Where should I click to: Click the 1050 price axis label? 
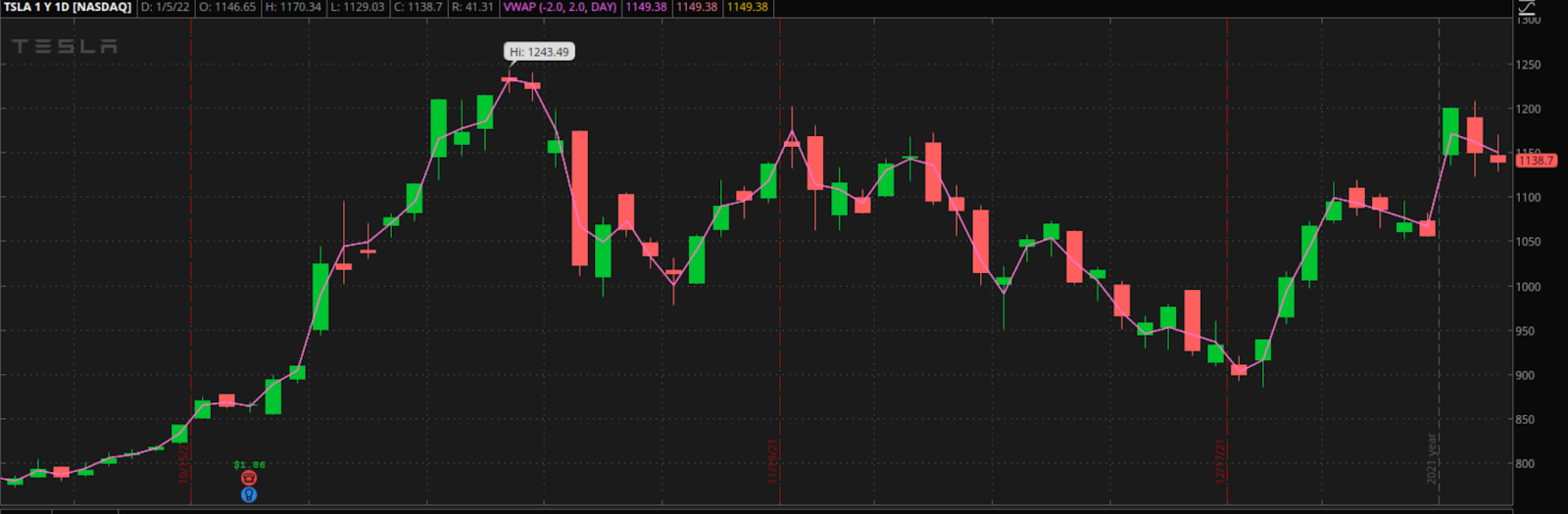click(1528, 241)
